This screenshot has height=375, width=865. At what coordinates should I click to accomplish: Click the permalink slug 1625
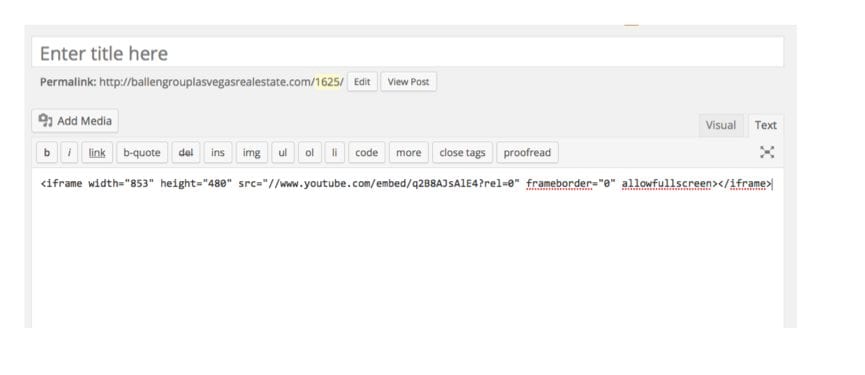(327, 82)
